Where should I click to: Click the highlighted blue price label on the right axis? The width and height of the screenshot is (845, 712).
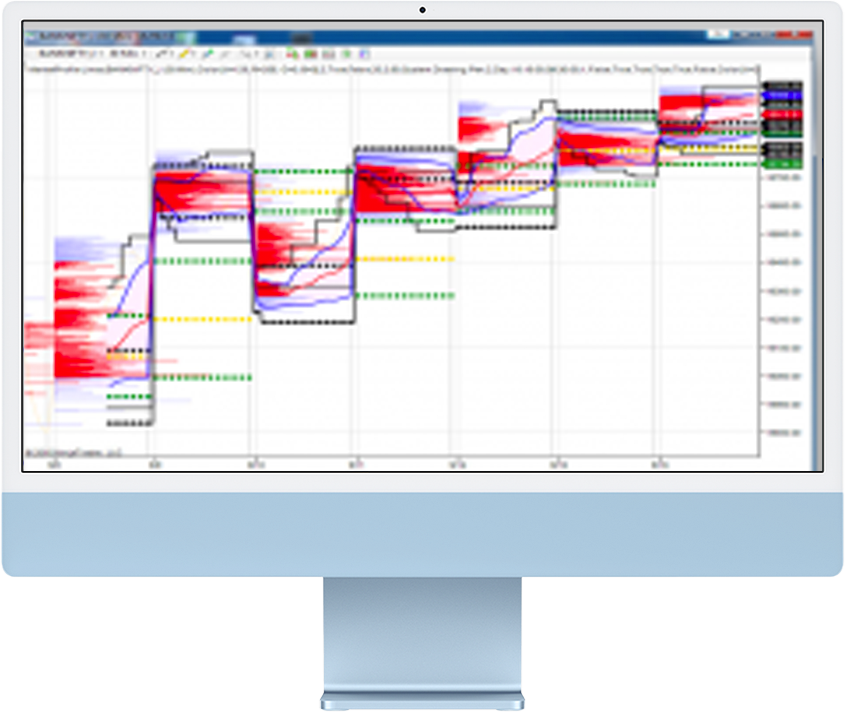tap(780, 95)
